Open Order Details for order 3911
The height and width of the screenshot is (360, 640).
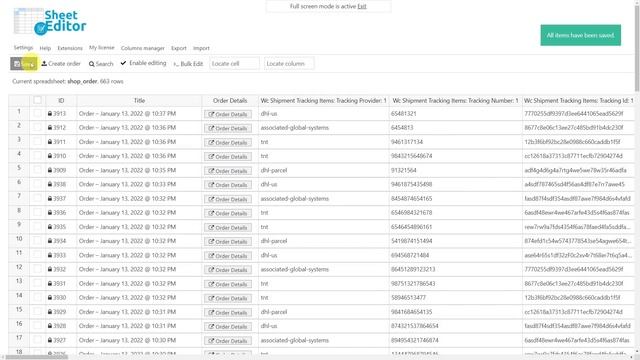point(228,142)
